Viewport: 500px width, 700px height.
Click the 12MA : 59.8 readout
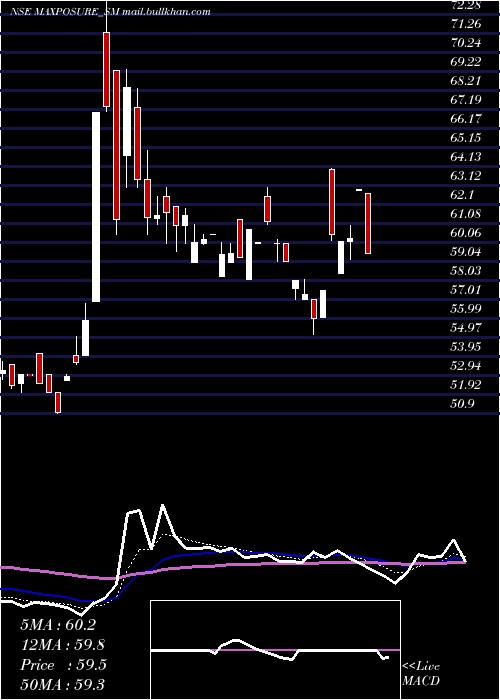click(63, 645)
